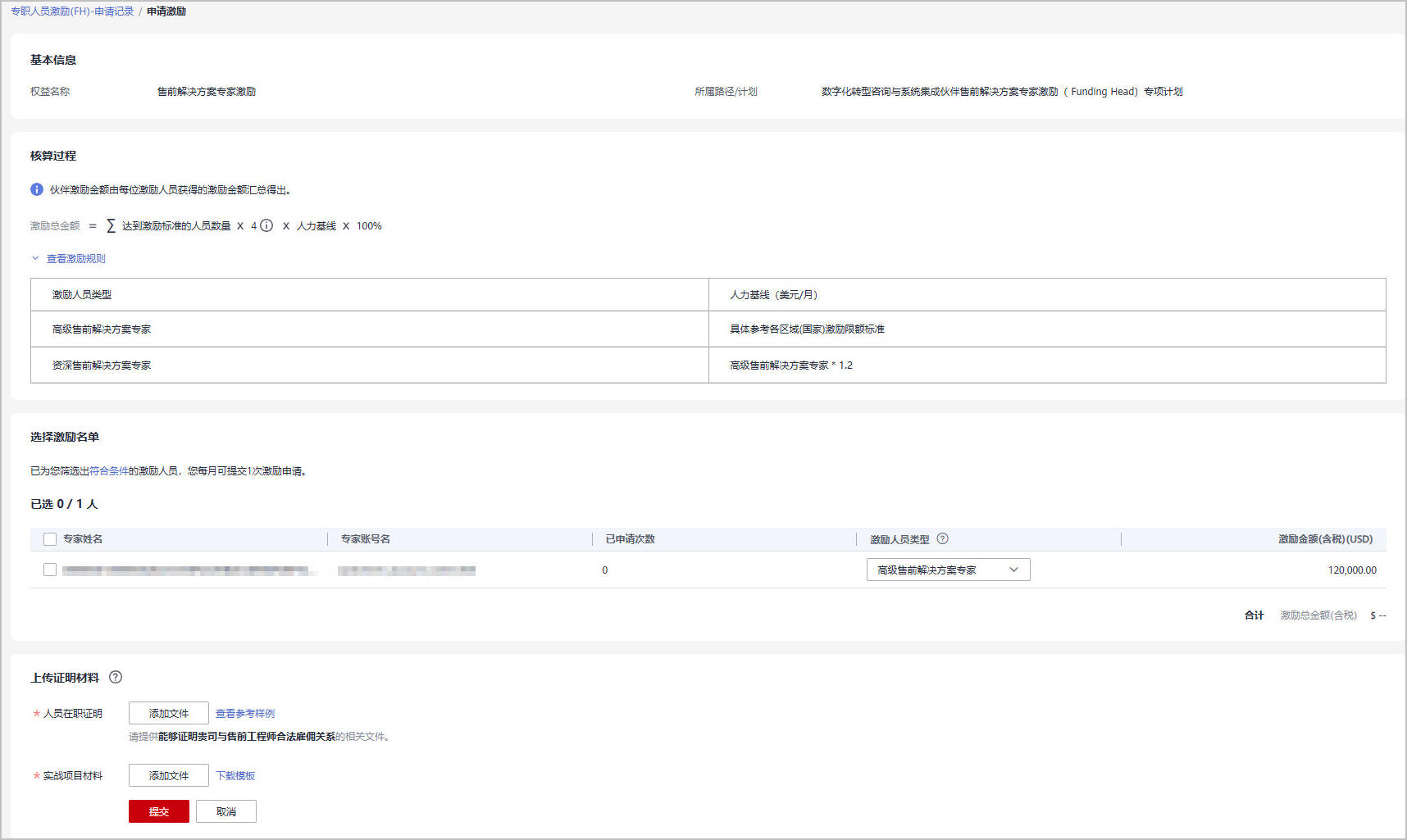Check the expert row checkbox
The width and height of the screenshot is (1407, 840).
(50, 570)
